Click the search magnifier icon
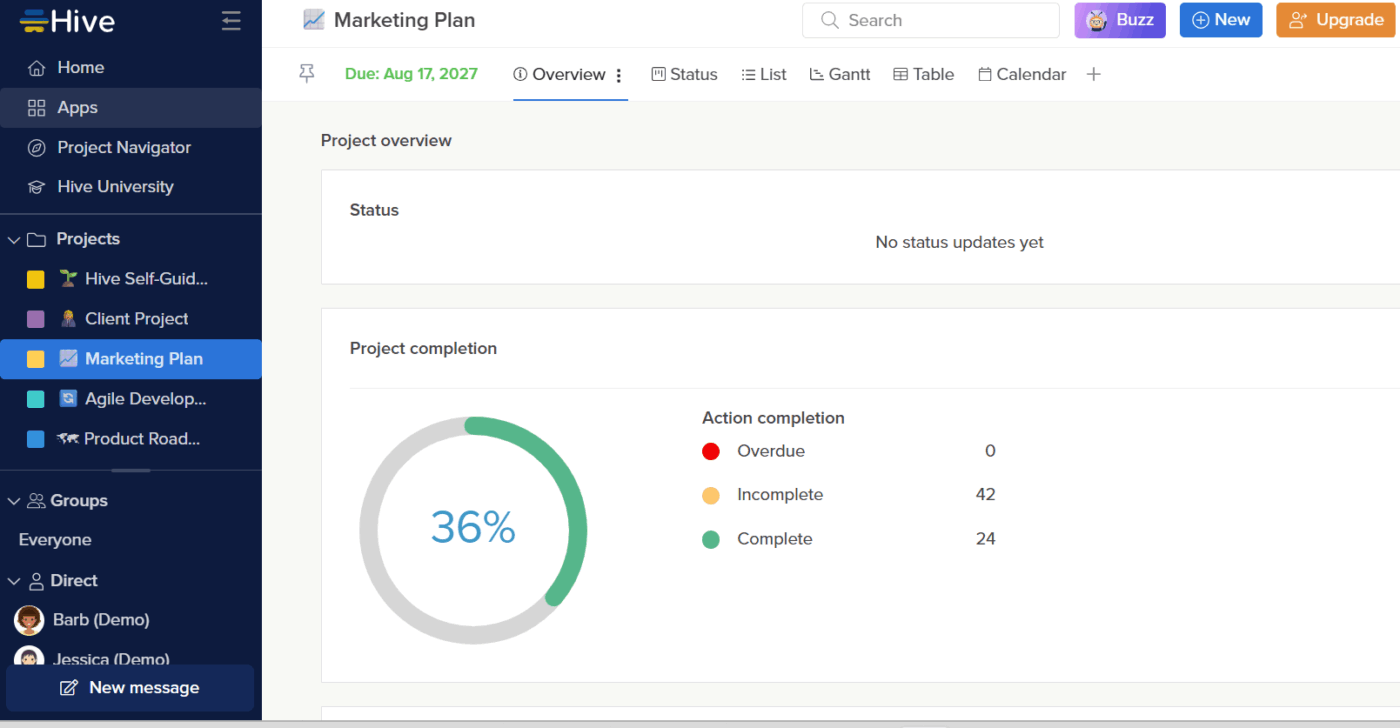 pos(830,20)
